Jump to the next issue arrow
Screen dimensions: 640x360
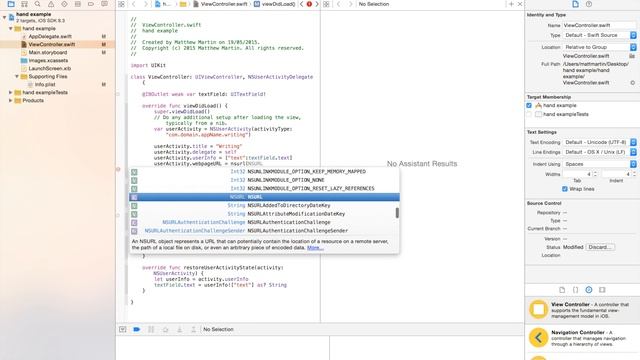pyautogui.click(x=317, y=4)
